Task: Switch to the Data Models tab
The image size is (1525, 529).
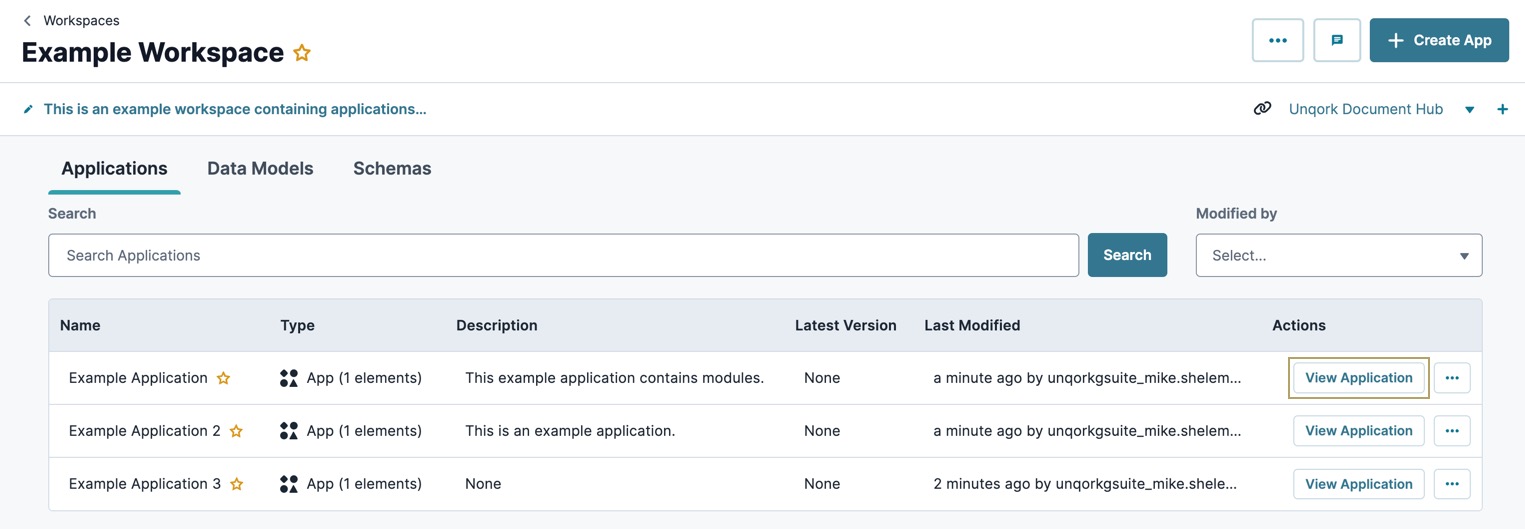Action: pos(260,169)
